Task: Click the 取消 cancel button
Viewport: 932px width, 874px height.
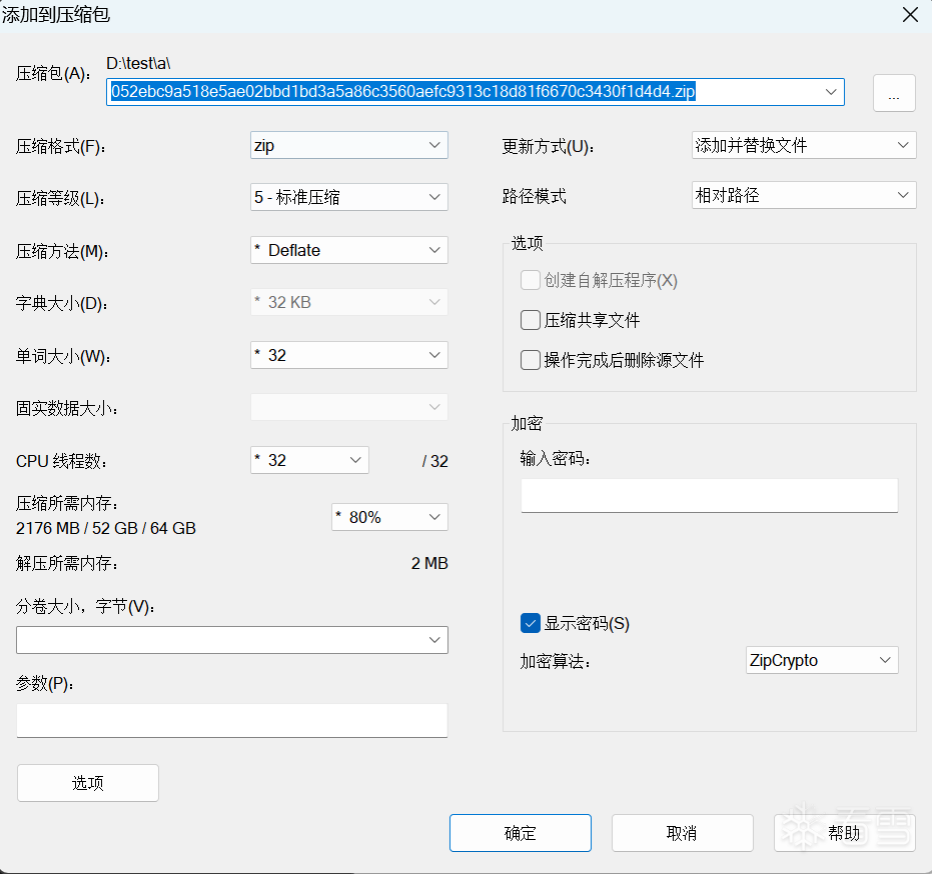Action: (x=683, y=832)
